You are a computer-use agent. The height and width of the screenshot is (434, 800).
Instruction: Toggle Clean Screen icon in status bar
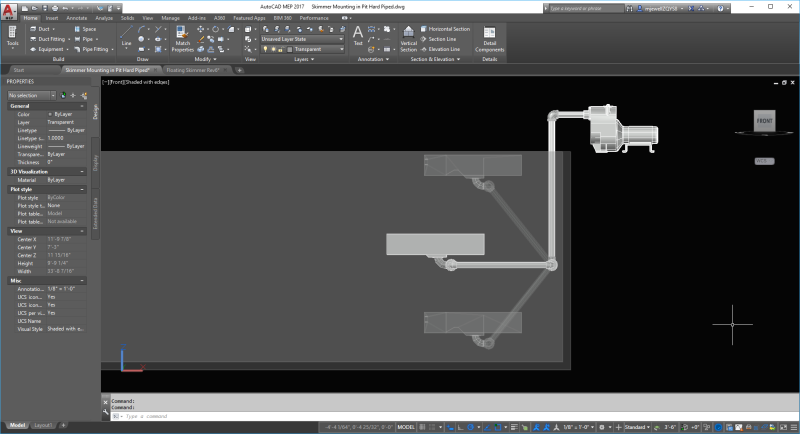(x=783, y=427)
